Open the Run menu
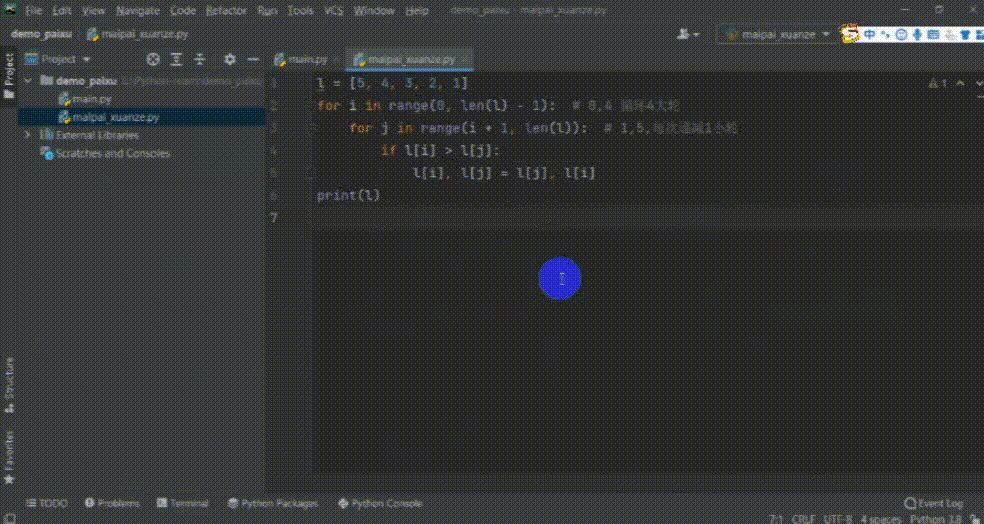The width and height of the screenshot is (984, 524). click(x=267, y=11)
